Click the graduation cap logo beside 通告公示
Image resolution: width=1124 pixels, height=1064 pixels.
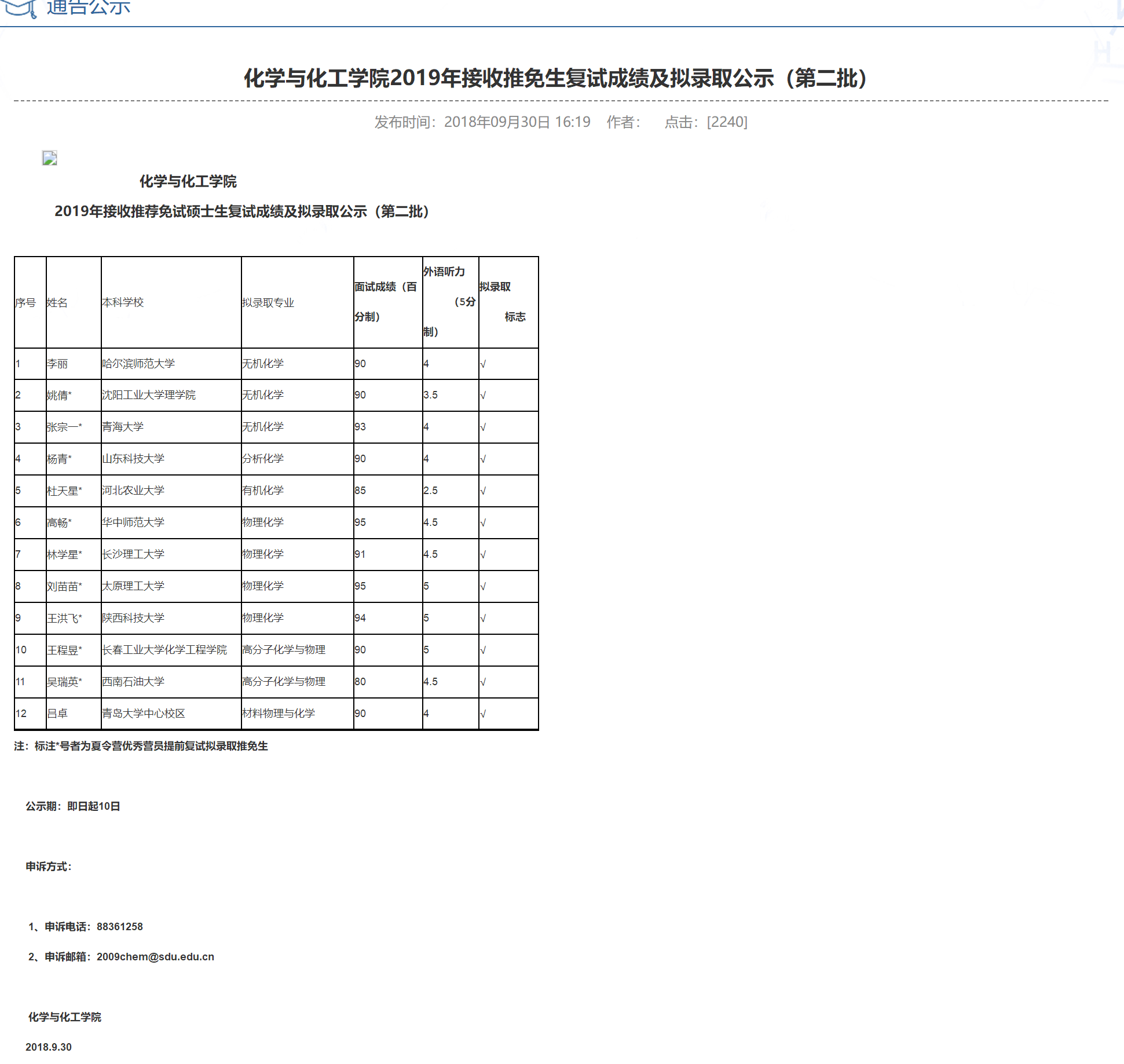[x=19, y=9]
